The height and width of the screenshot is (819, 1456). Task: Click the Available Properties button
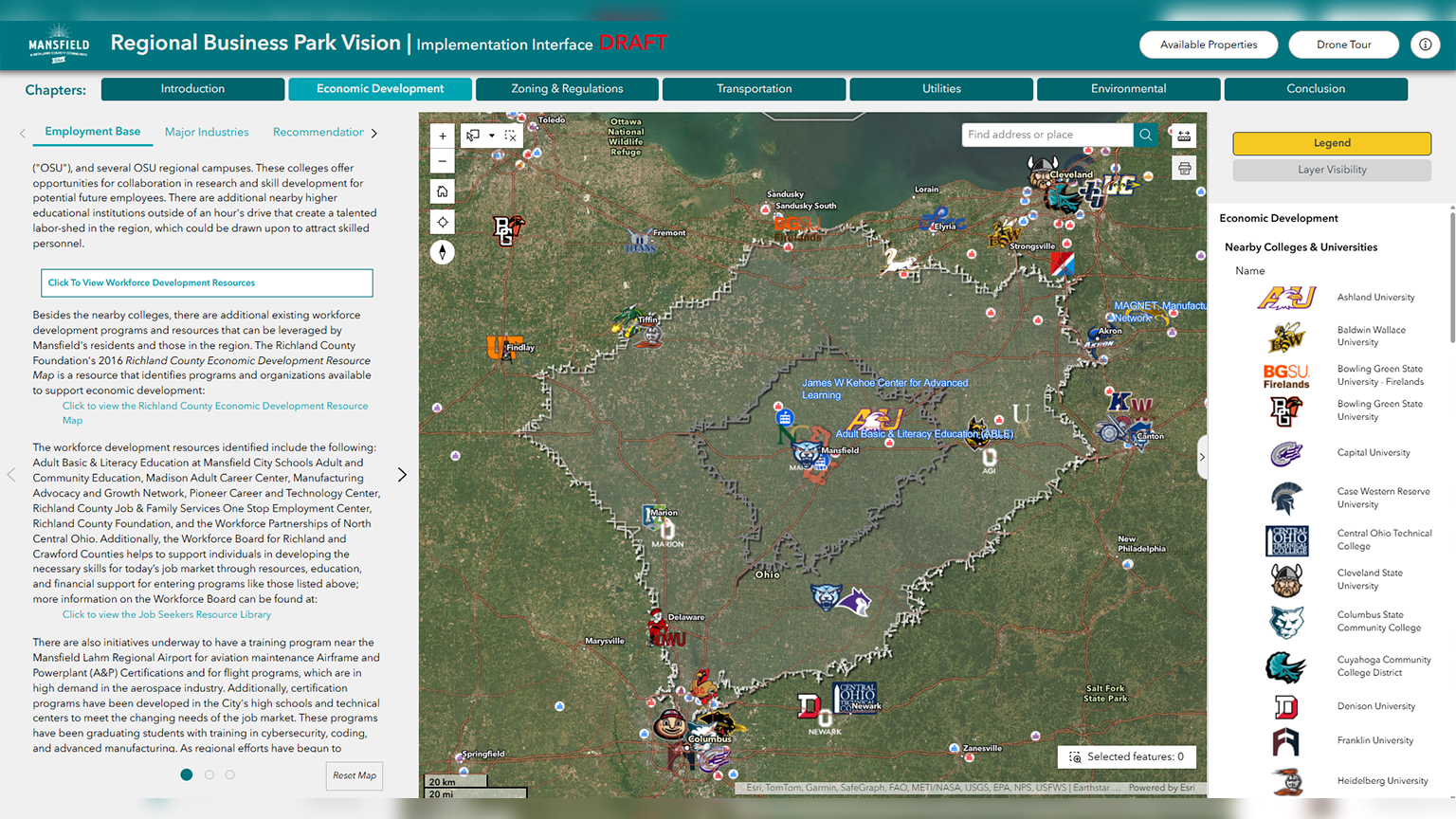coord(1209,45)
